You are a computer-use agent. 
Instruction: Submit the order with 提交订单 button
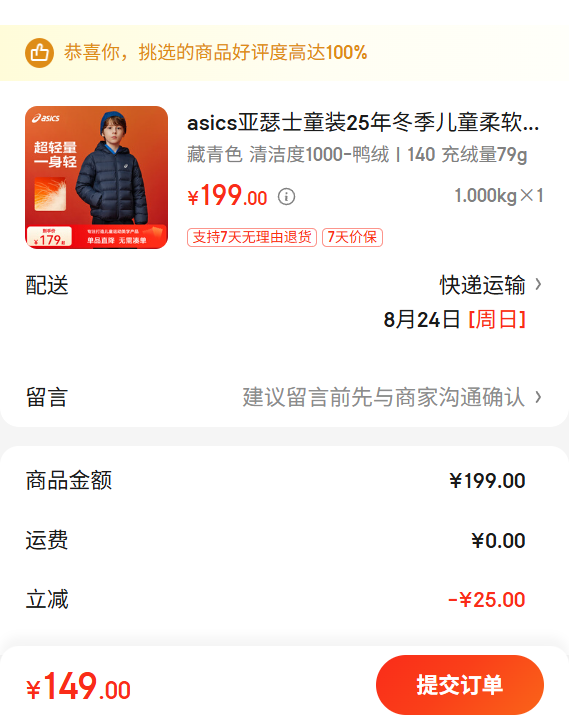460,685
